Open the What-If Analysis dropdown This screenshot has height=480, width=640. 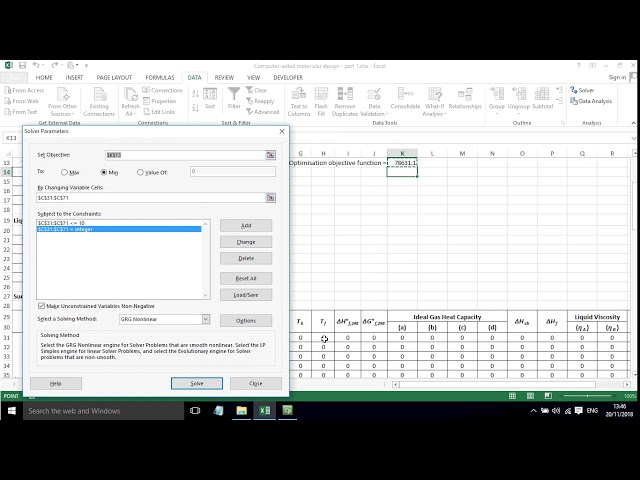[x=434, y=110]
